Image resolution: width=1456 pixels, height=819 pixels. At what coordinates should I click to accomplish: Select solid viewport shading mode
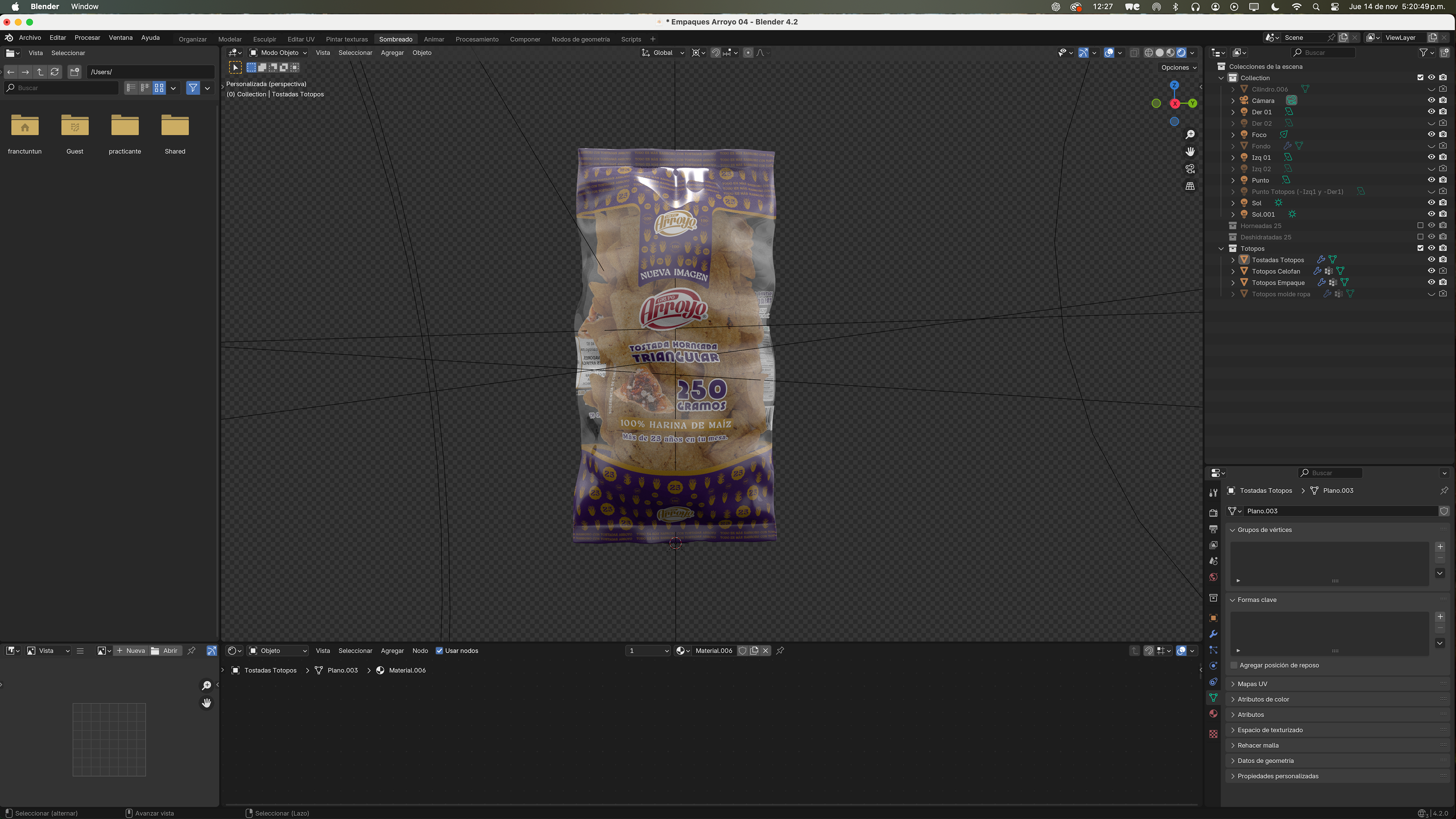click(x=1159, y=53)
